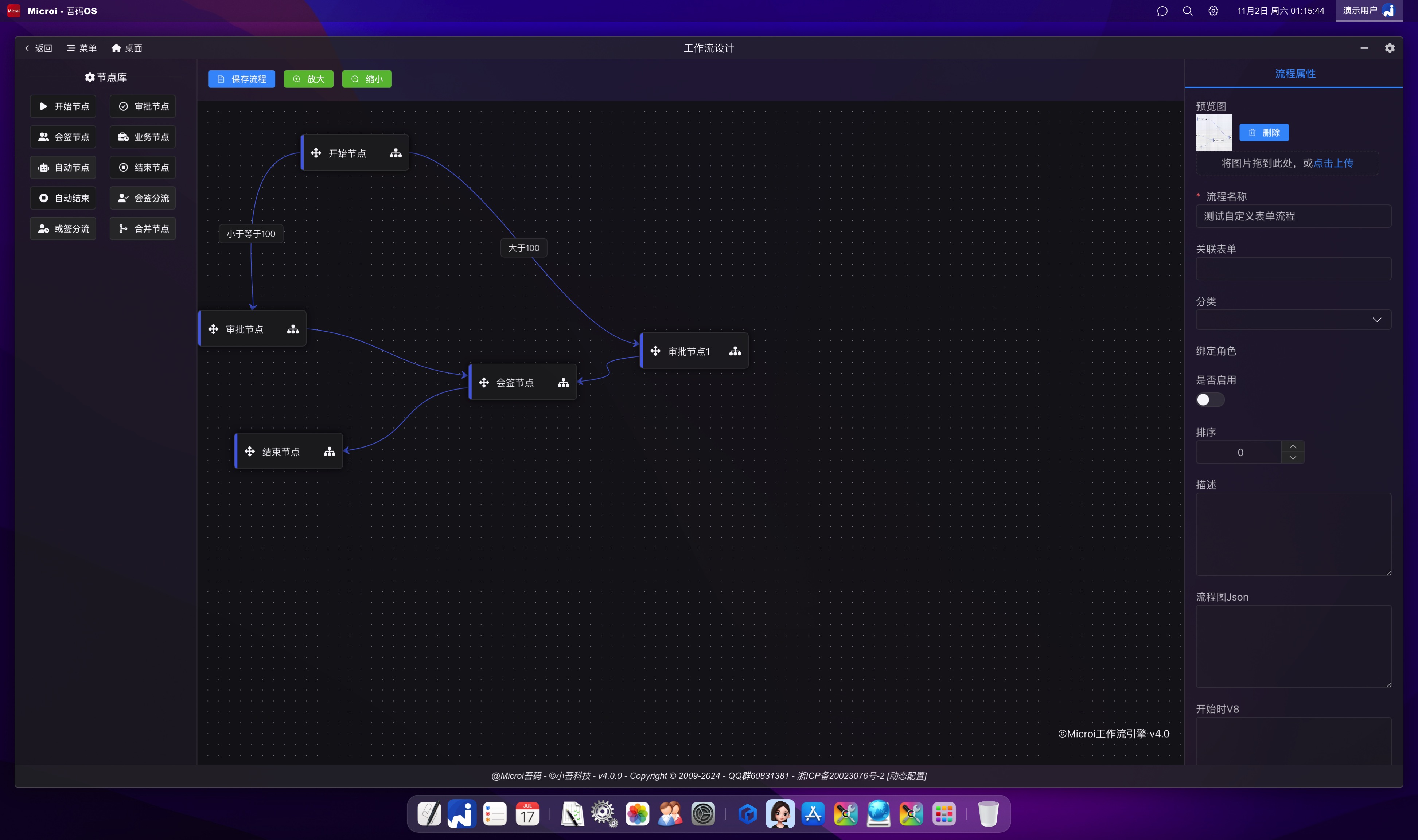Image resolution: width=1418 pixels, height=840 pixels.
Task: Open the search icon in top menu bar
Action: pos(1188,11)
